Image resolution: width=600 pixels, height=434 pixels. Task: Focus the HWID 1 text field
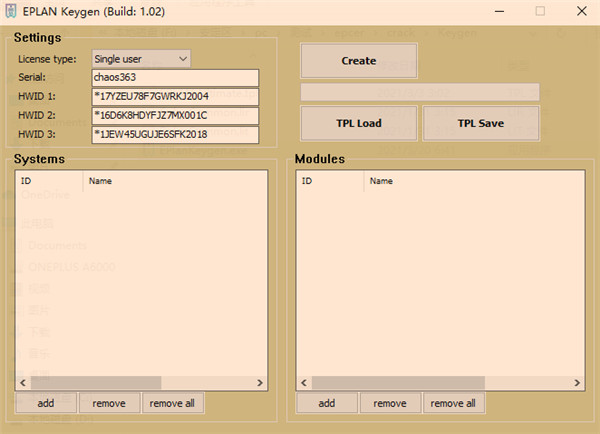point(175,96)
